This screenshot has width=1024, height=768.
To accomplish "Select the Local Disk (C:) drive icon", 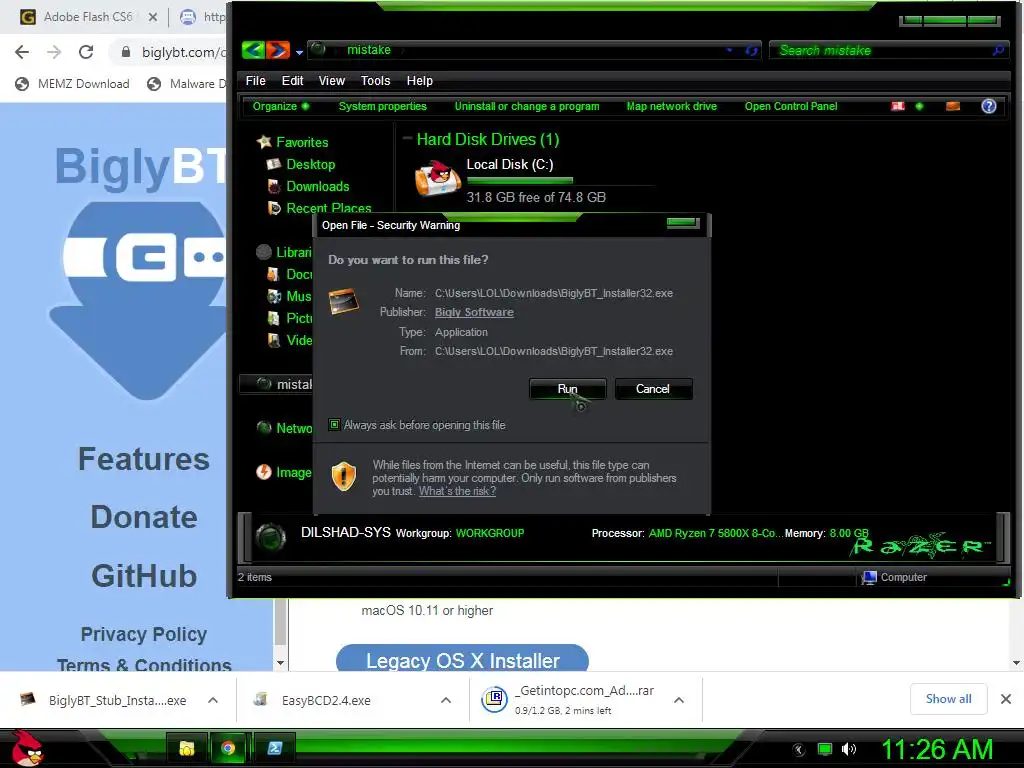I will point(438,179).
